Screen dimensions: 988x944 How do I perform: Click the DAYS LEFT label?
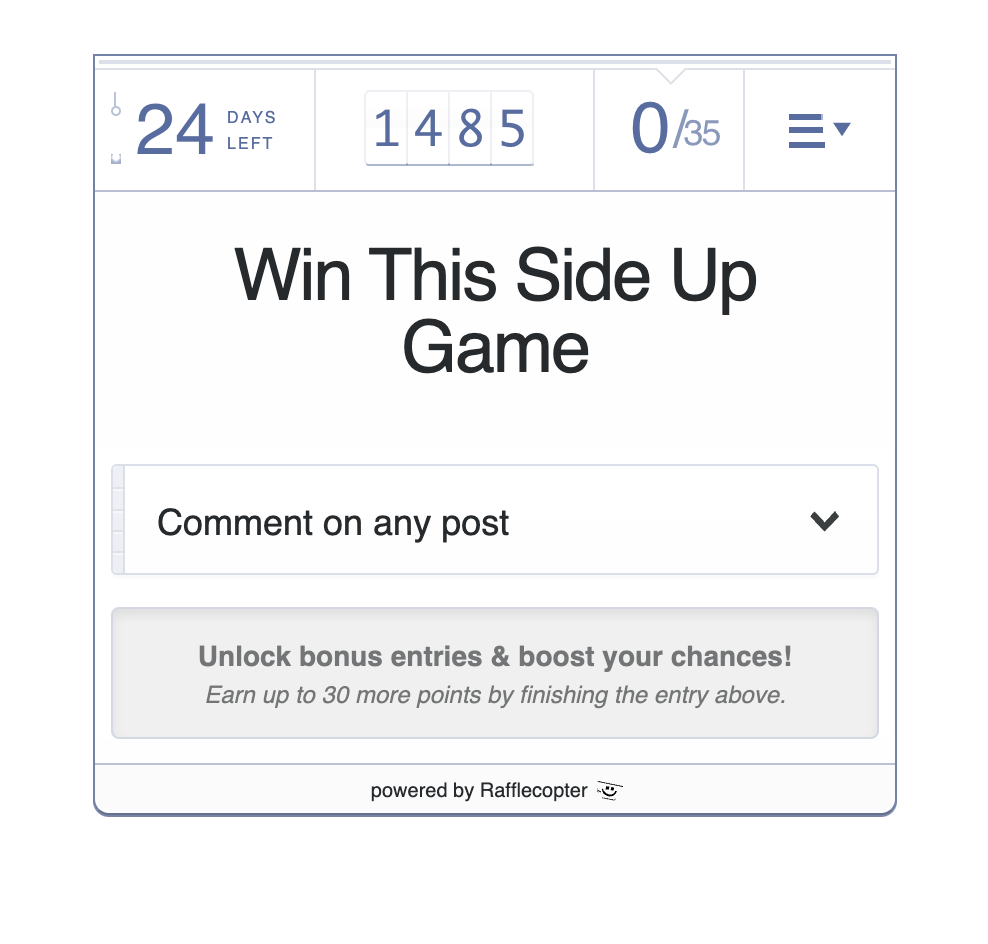pos(251,130)
